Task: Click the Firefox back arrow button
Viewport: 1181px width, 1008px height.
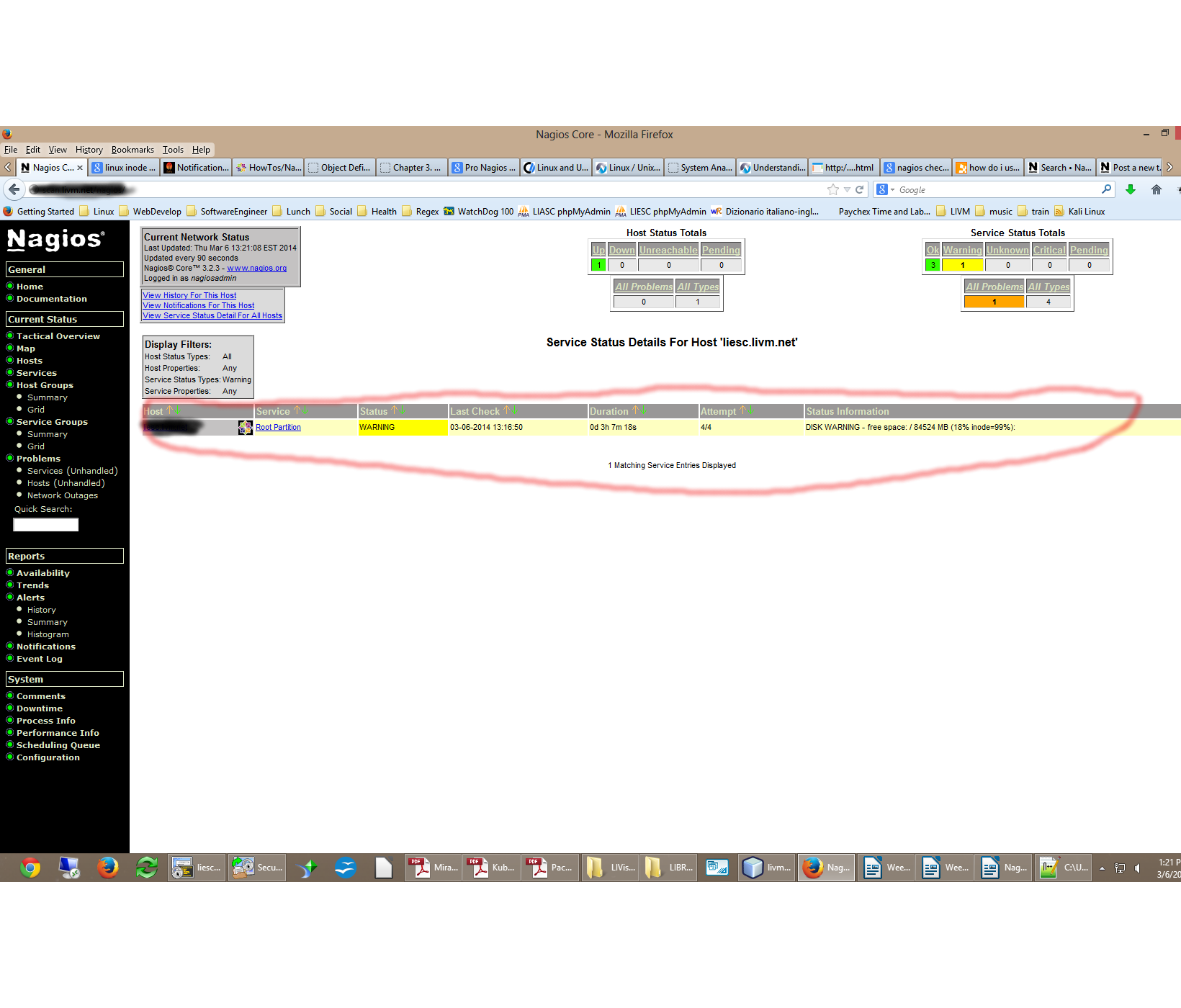Action: (14, 189)
